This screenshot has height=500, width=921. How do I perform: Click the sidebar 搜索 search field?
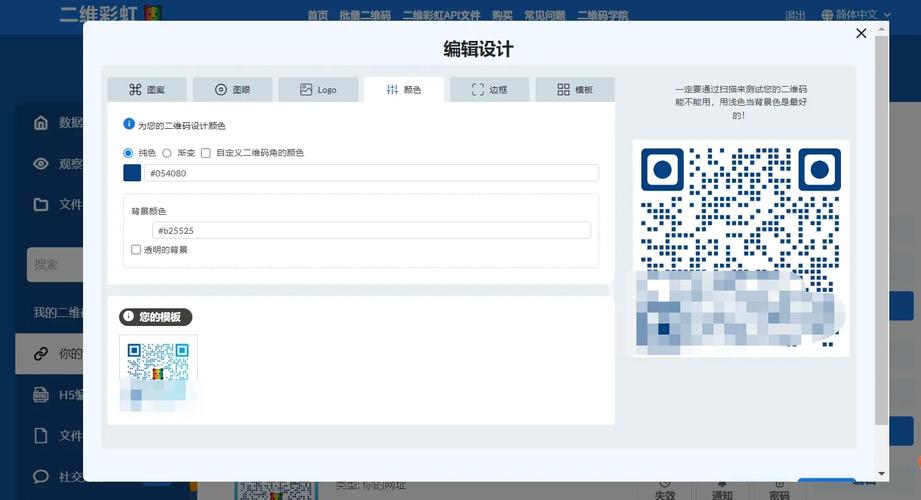tap(55, 265)
